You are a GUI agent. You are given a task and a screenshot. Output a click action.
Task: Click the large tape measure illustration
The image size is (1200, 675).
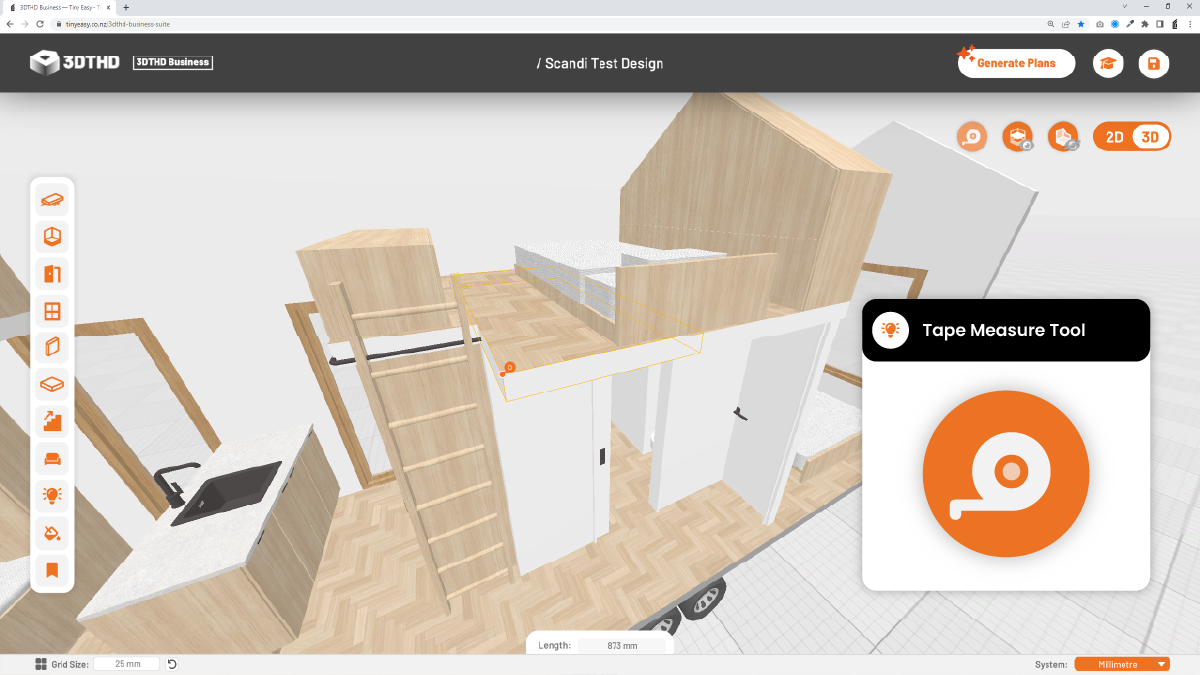point(1006,474)
